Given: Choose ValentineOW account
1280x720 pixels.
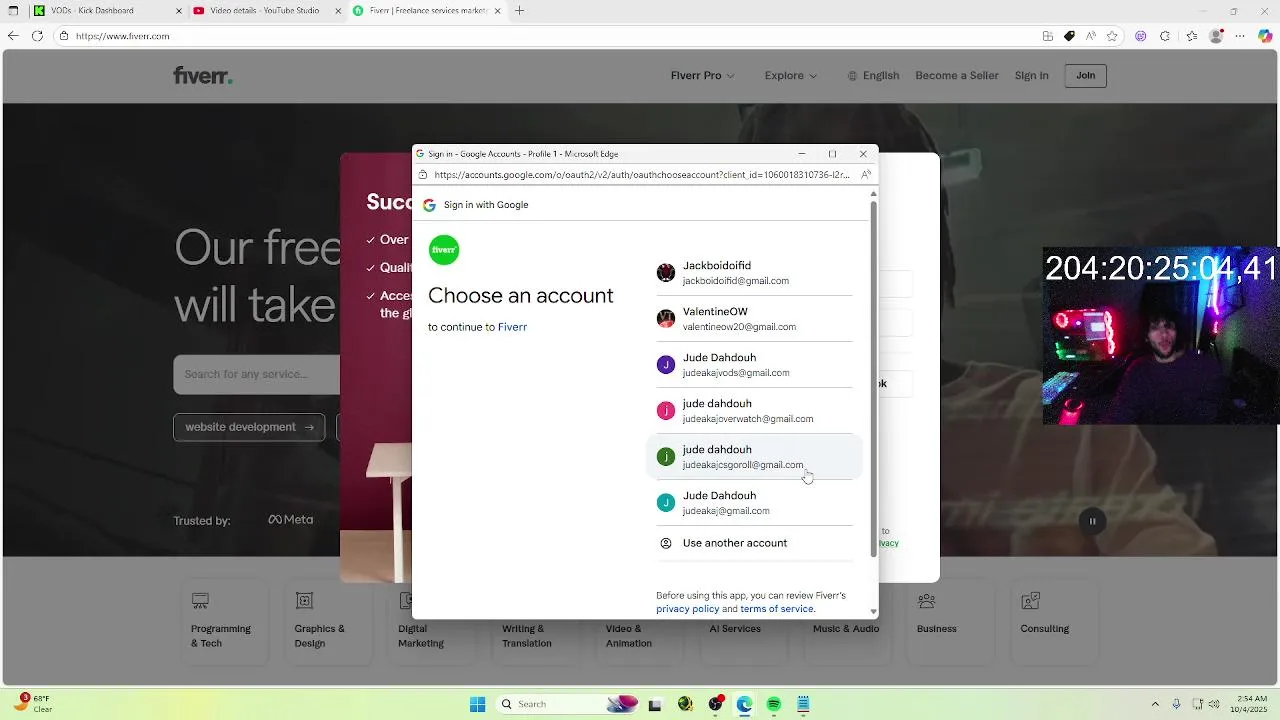Looking at the screenshot, I should pos(754,319).
